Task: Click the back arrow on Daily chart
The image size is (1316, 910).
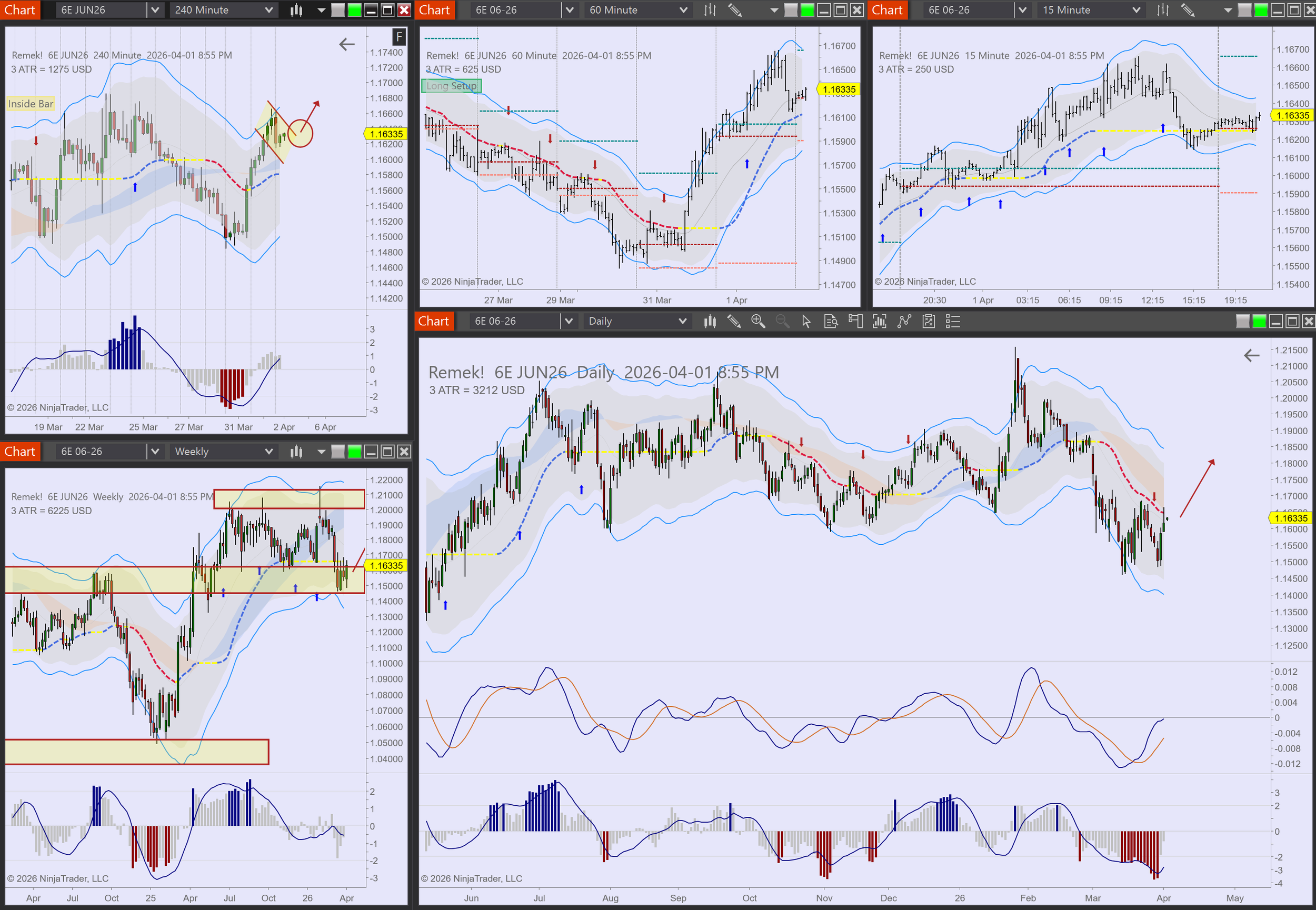Action: tap(1251, 356)
